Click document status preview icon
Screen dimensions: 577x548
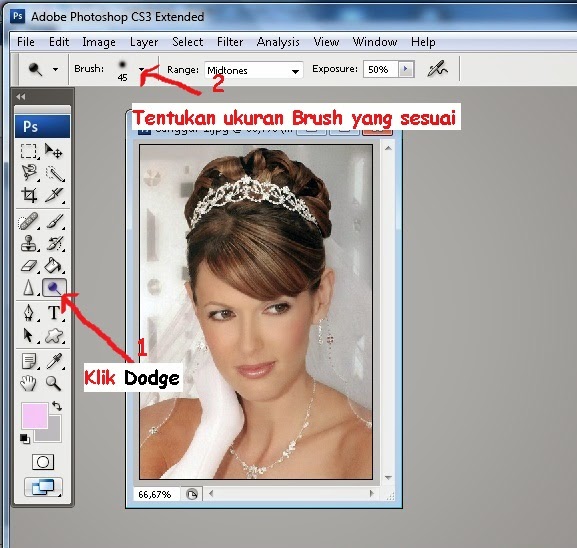(x=192, y=494)
